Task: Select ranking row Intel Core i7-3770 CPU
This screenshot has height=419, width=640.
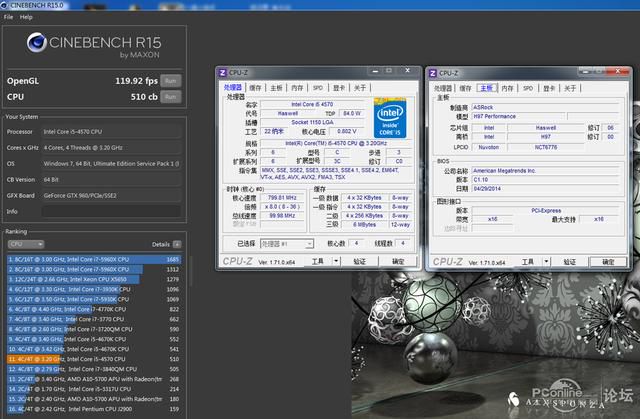Action: coord(94,319)
